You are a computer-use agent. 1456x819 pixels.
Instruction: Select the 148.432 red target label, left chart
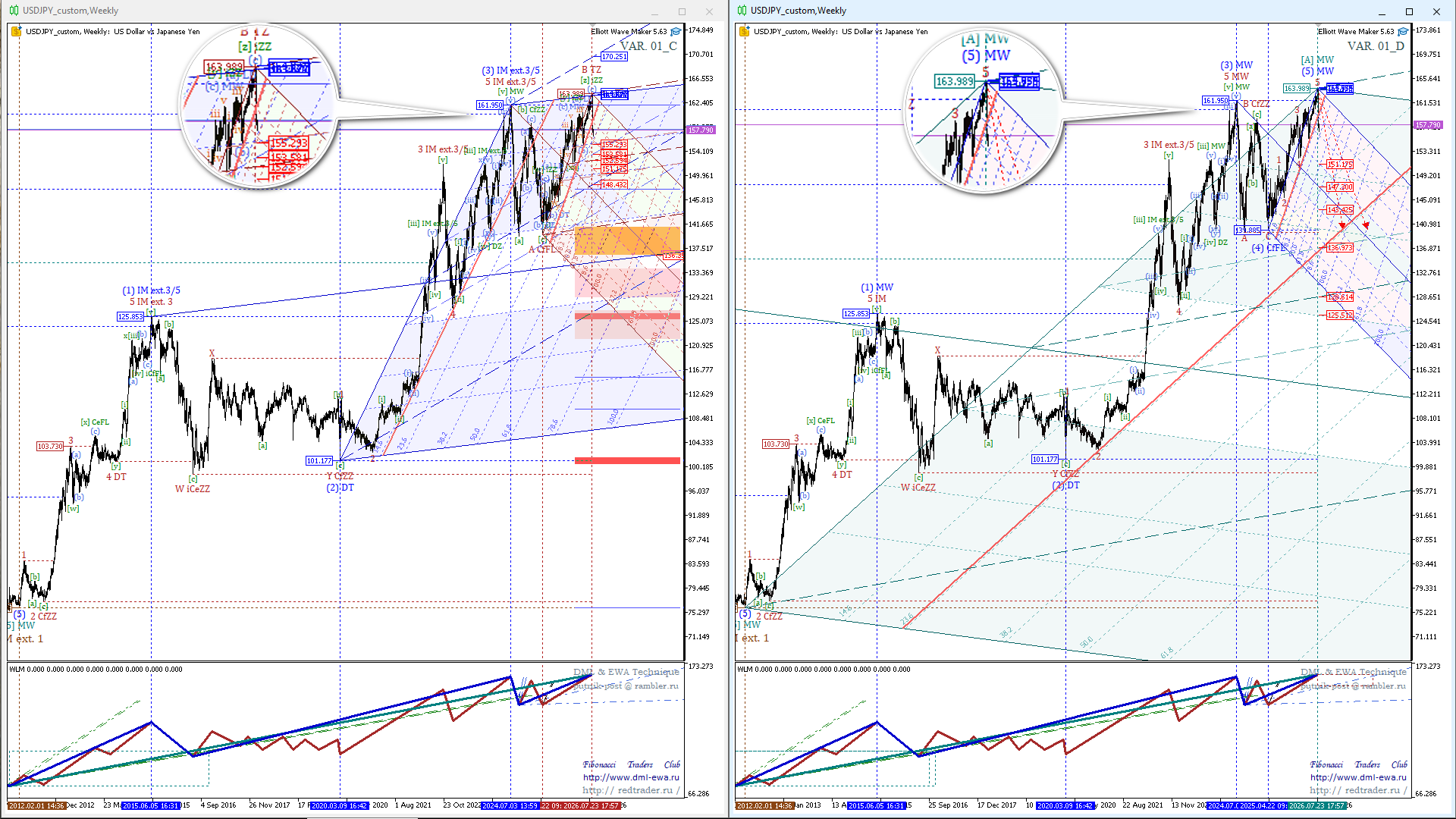(614, 185)
